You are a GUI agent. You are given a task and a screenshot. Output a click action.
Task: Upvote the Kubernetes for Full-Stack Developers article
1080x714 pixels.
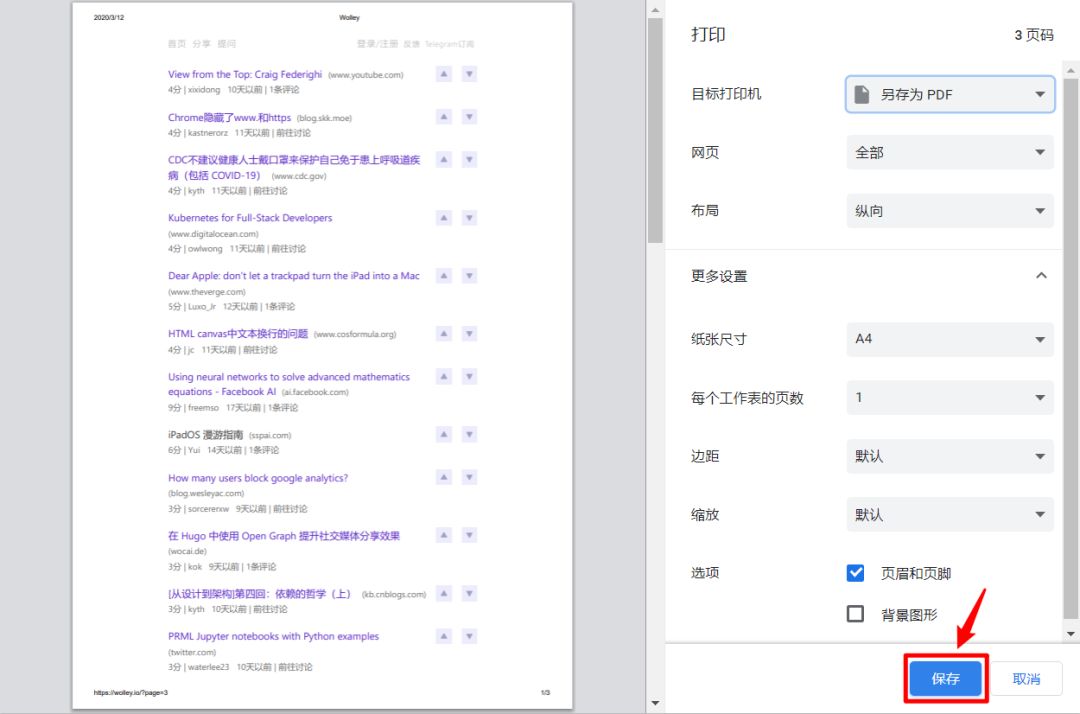(x=443, y=218)
